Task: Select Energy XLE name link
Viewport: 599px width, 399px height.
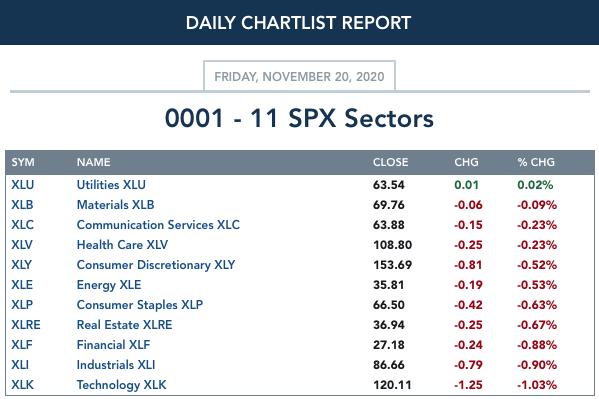Action: 109,285
